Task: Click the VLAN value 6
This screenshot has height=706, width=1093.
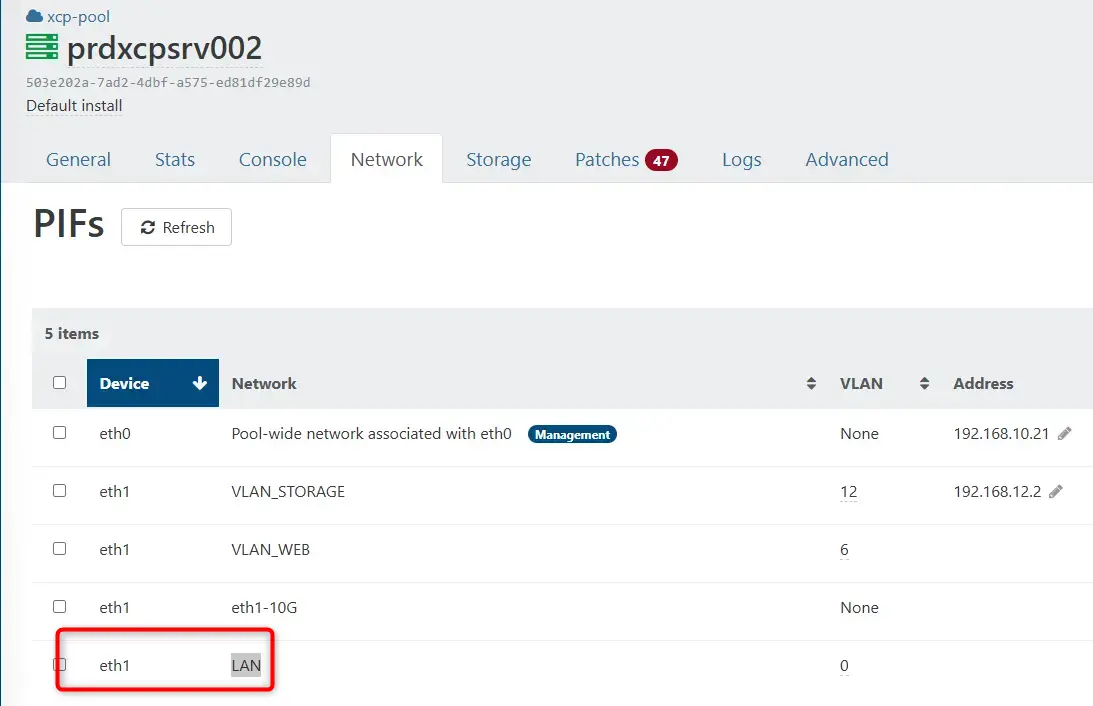Action: [x=844, y=549]
